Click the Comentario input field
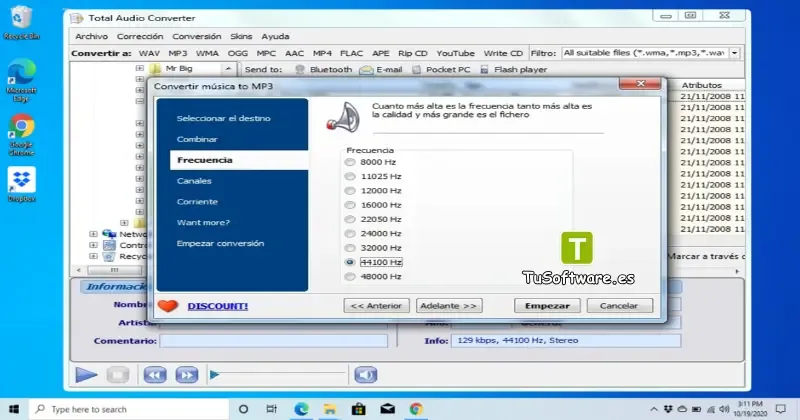800x420 pixels. tap(273, 341)
